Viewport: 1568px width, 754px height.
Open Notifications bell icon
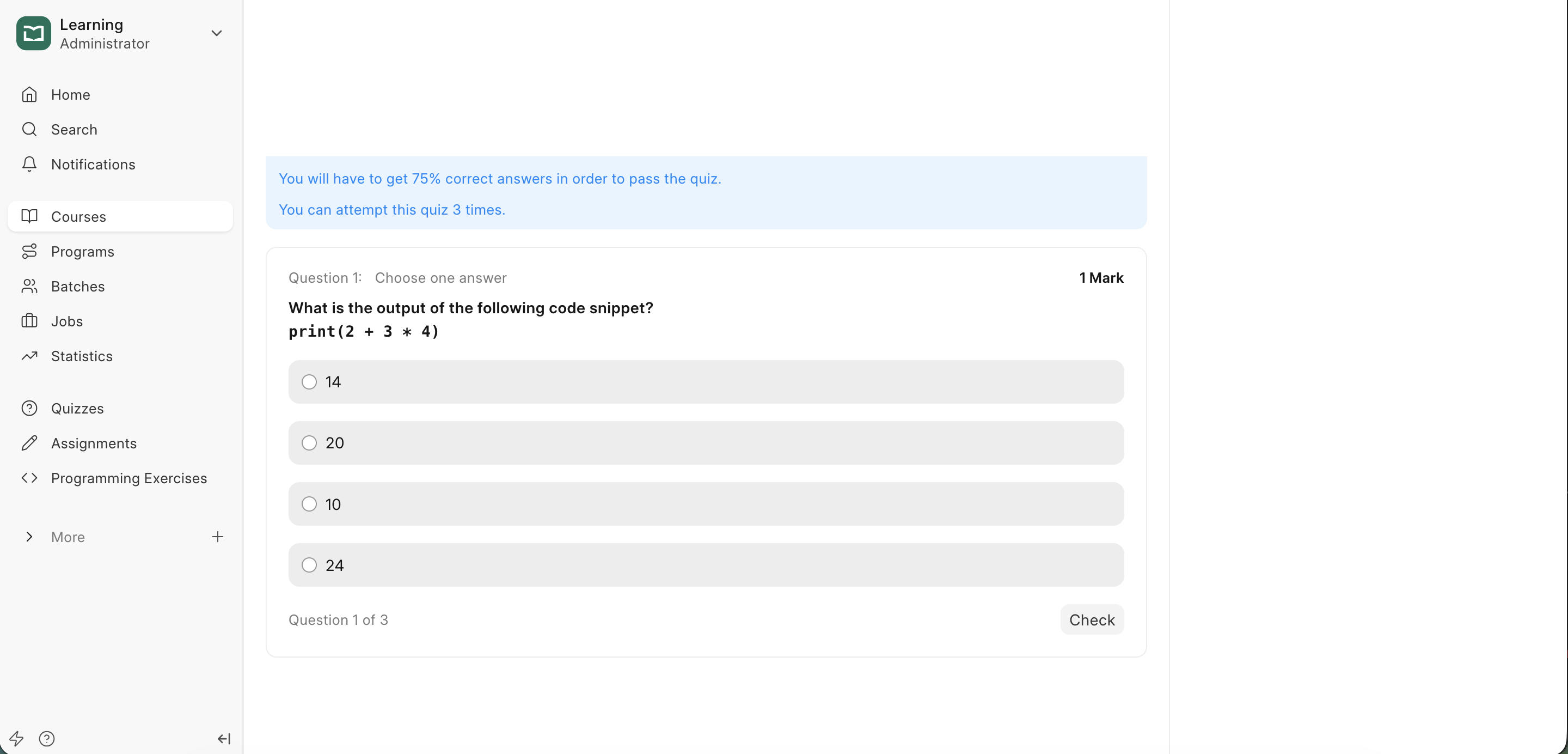click(x=29, y=165)
